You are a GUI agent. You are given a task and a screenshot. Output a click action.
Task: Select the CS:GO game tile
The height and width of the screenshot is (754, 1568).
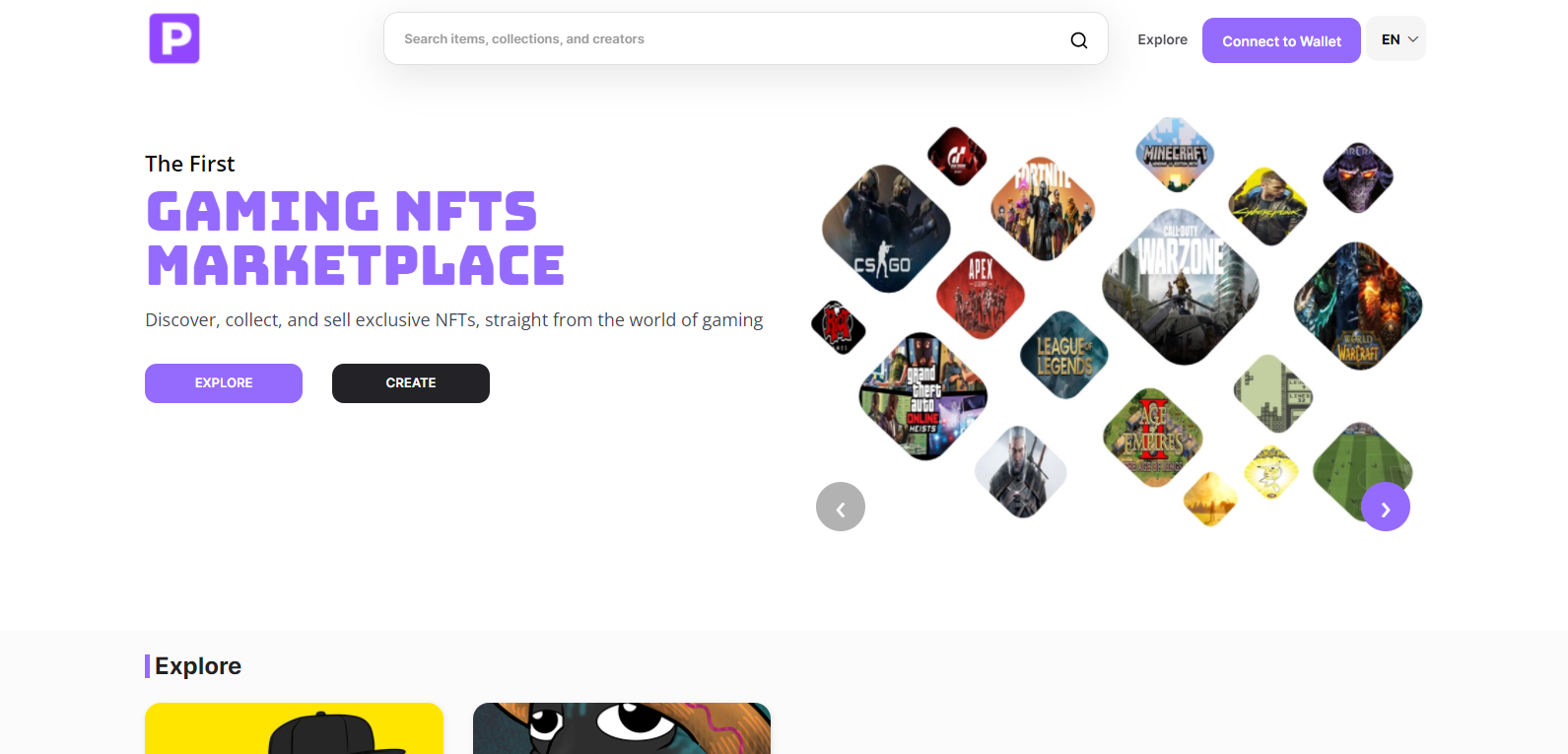point(886,229)
